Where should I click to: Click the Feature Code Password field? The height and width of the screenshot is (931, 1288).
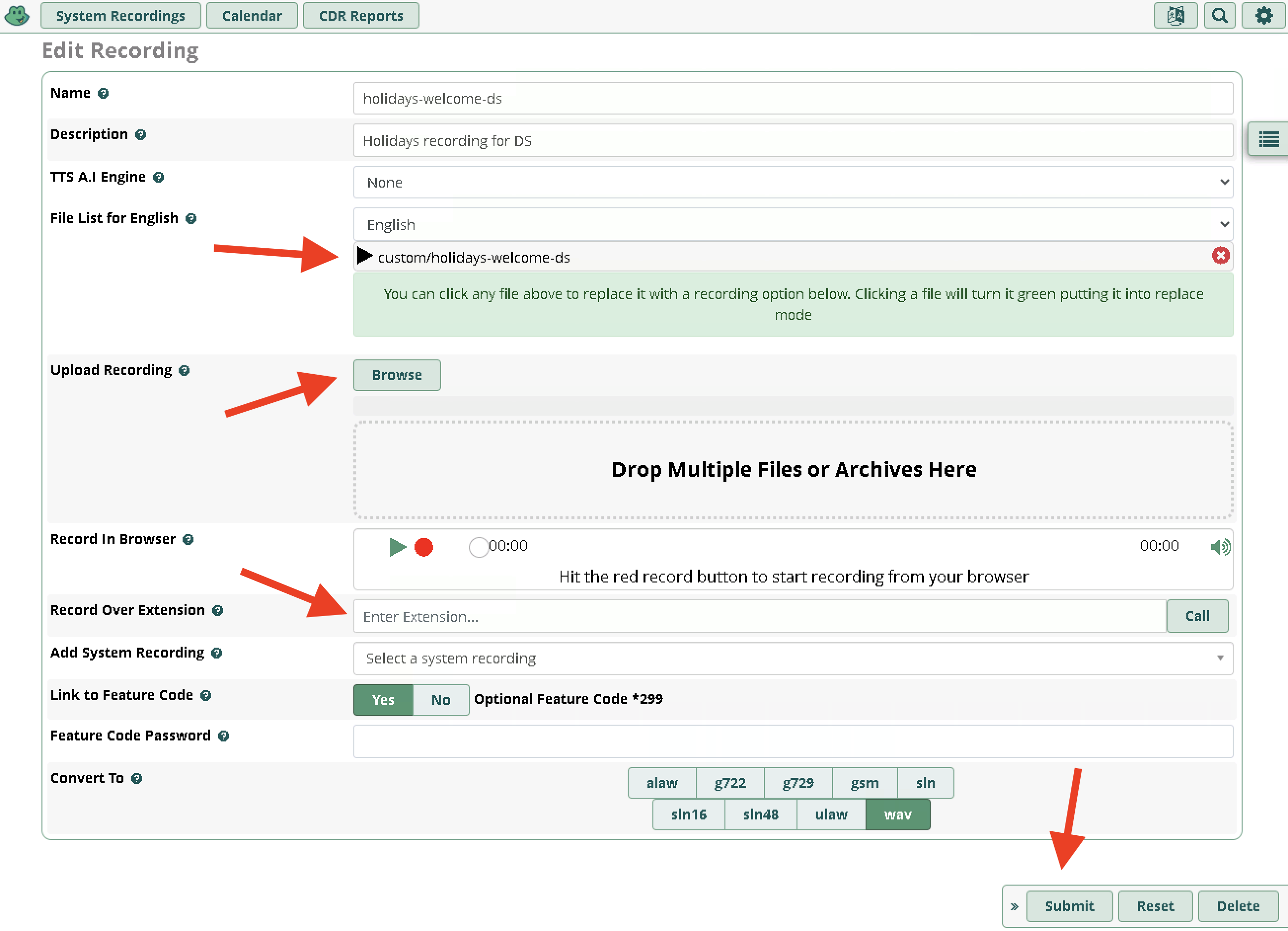pyautogui.click(x=794, y=741)
